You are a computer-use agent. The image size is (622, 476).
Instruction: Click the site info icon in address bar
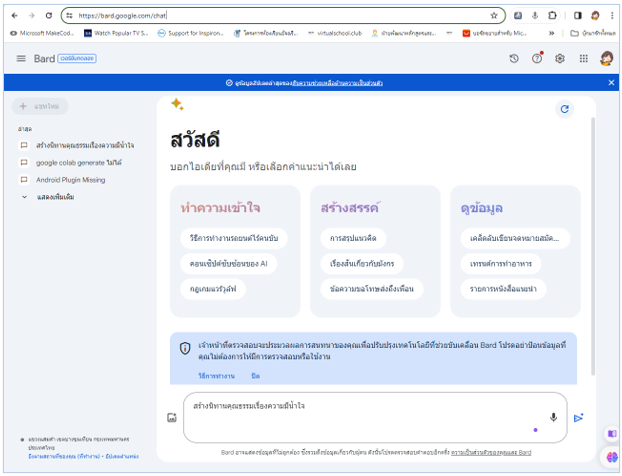[69, 15]
